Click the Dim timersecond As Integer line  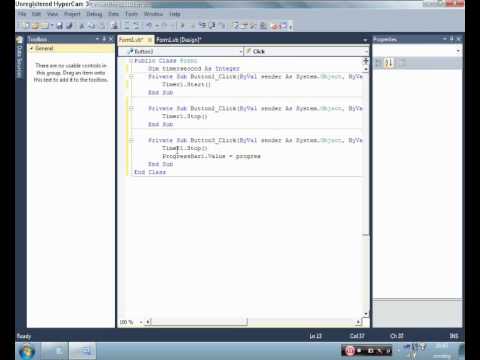[x=194, y=68]
